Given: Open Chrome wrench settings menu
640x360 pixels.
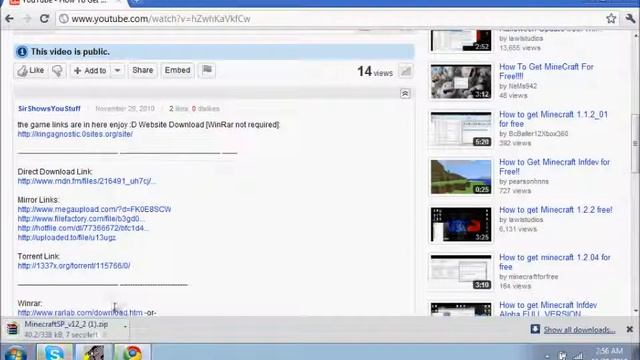Looking at the screenshot, I should [630, 18].
